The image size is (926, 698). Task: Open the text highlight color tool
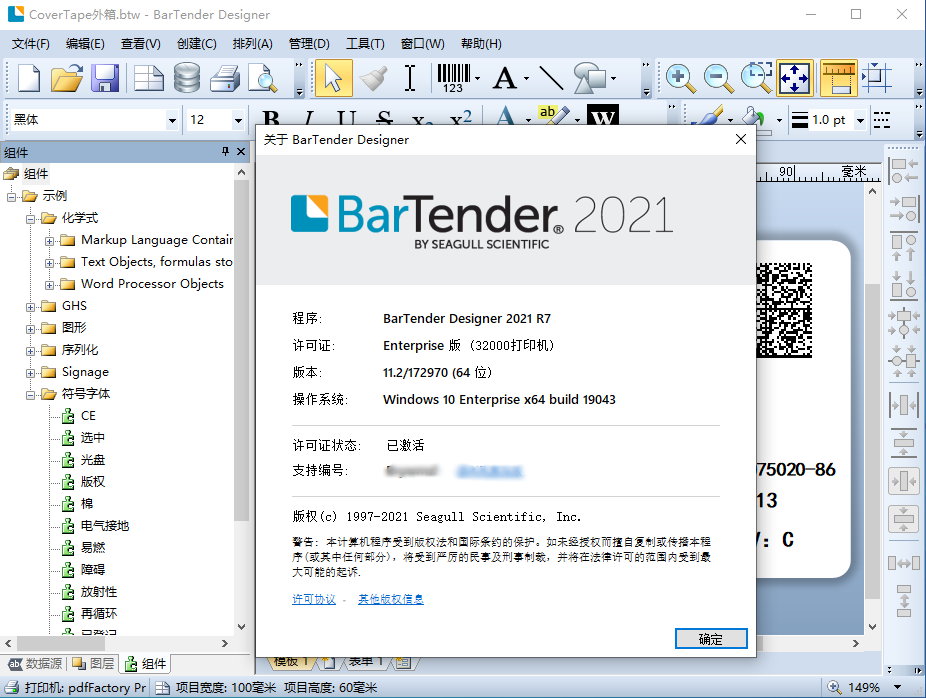(x=553, y=116)
